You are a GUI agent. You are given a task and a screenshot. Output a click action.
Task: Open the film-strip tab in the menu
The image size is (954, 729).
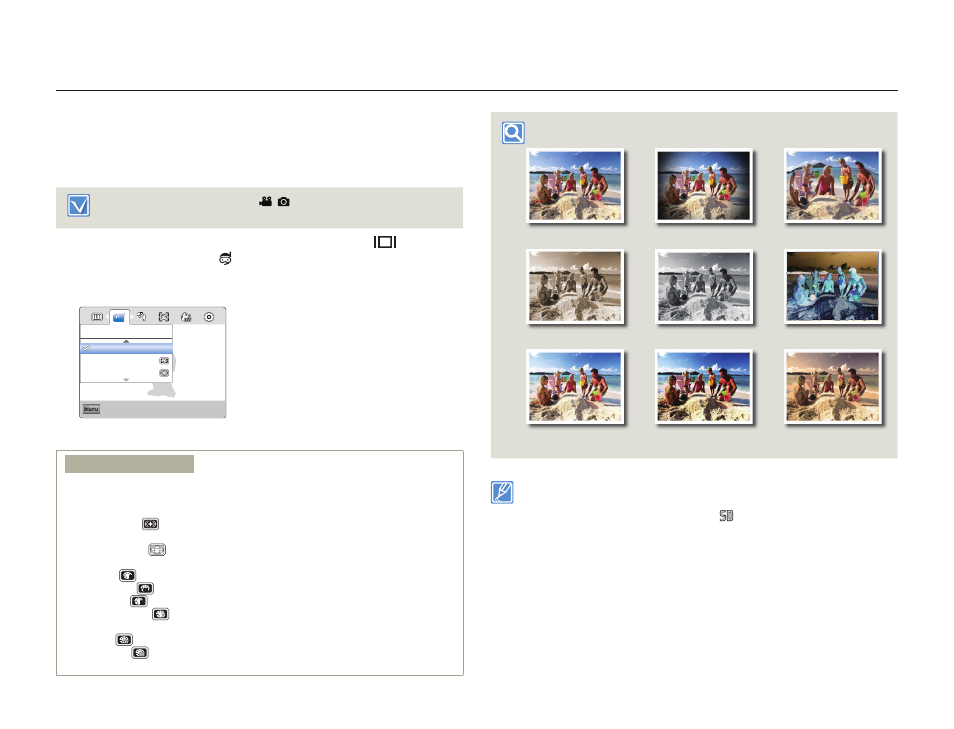coord(97,317)
